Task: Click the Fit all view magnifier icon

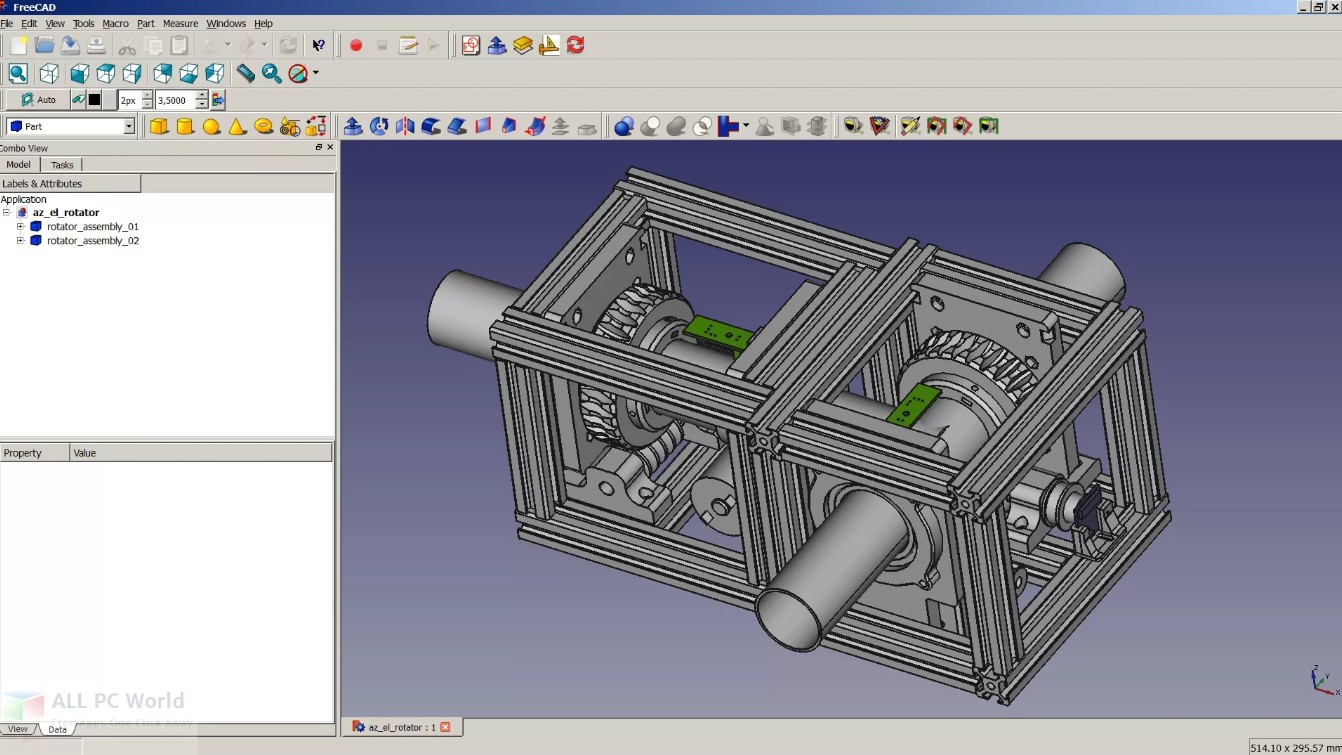Action: 18,73
